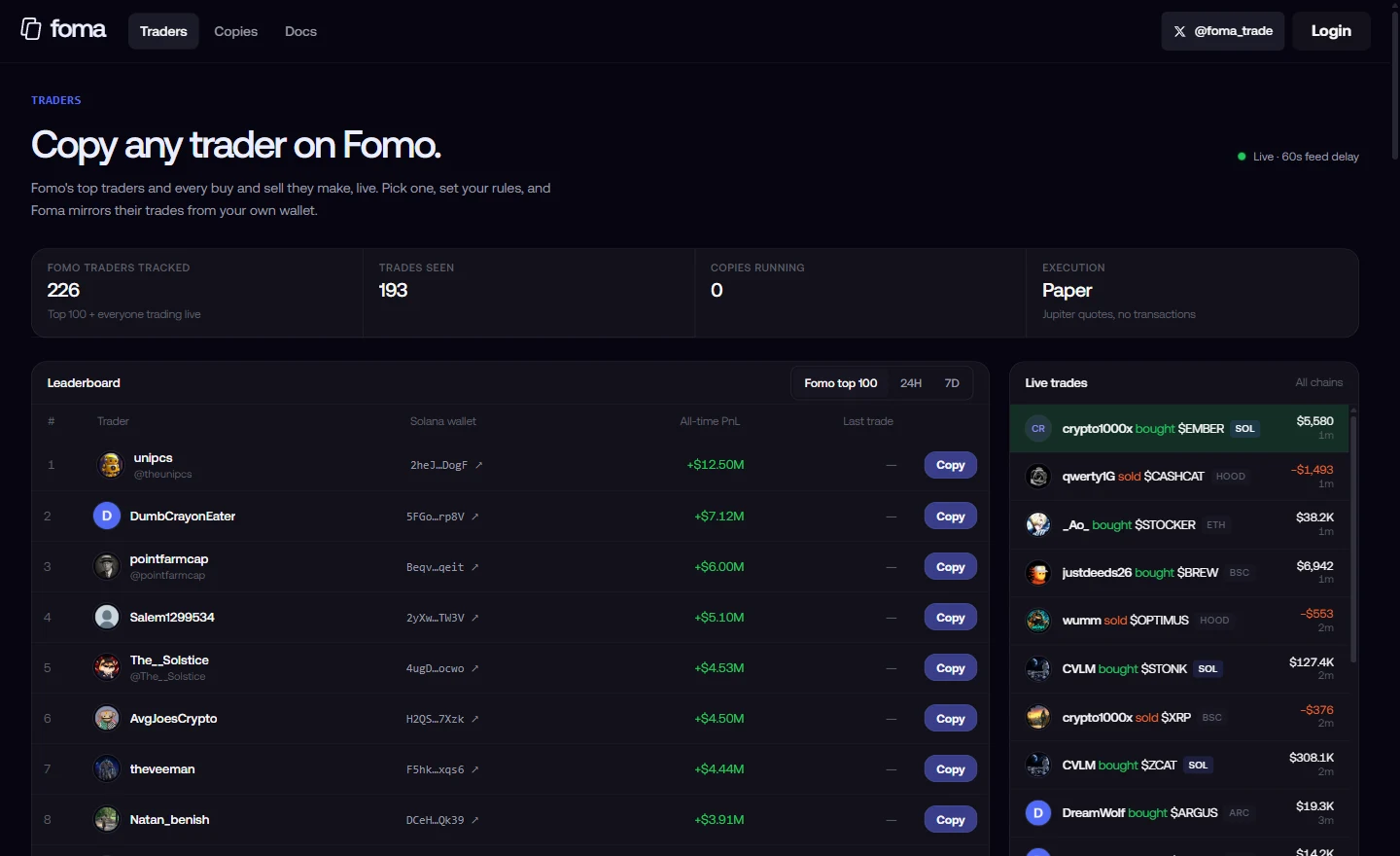Image resolution: width=1400 pixels, height=856 pixels.
Task: Click the foma logo icon
Action: pos(31,29)
